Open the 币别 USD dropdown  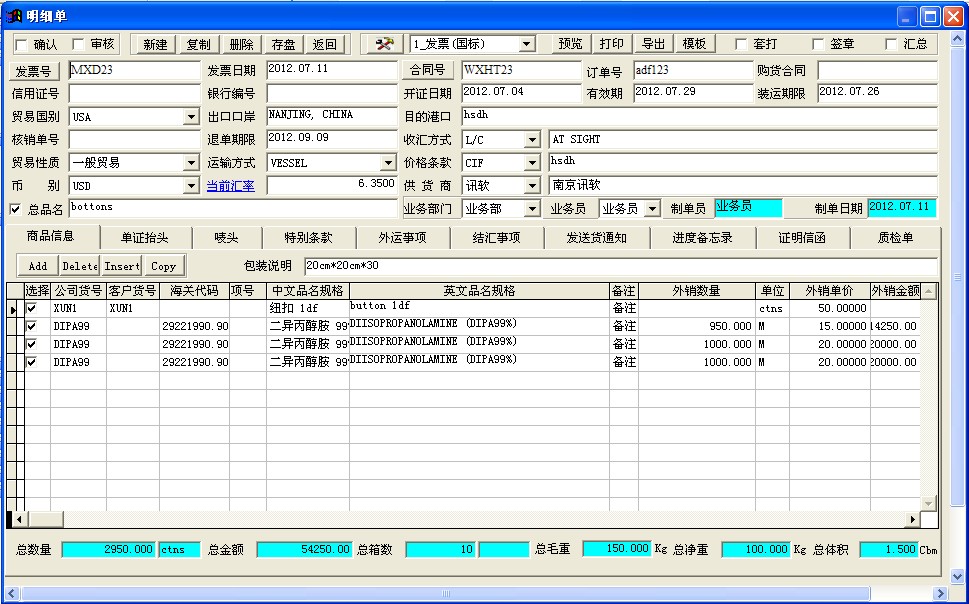191,186
